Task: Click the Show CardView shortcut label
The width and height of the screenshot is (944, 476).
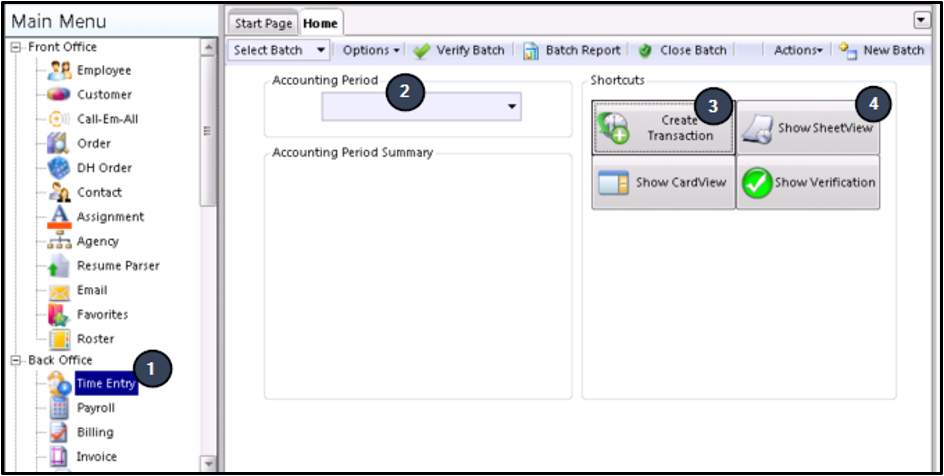Action: [x=681, y=182]
